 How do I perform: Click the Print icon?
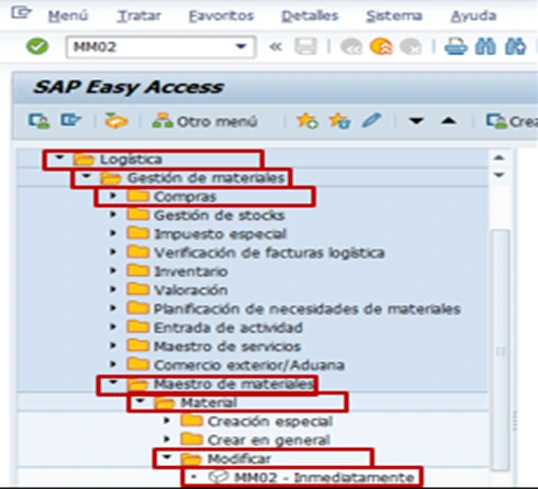(456, 47)
